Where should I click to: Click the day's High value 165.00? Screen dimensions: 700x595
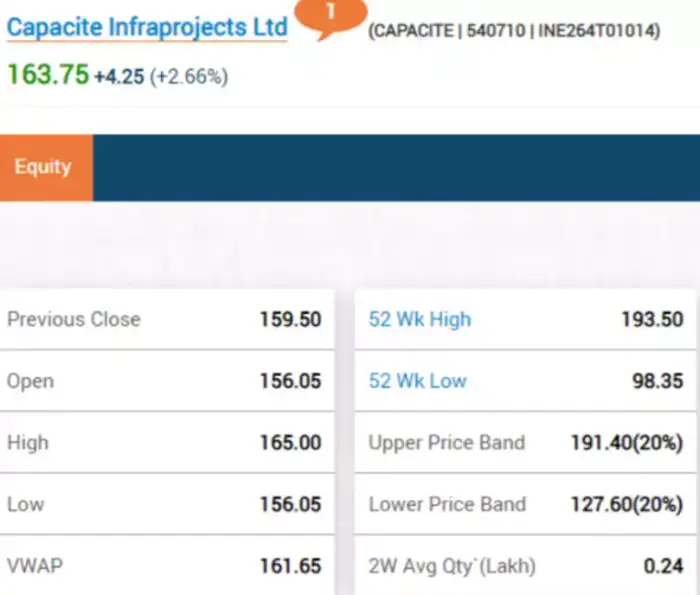[x=290, y=443]
